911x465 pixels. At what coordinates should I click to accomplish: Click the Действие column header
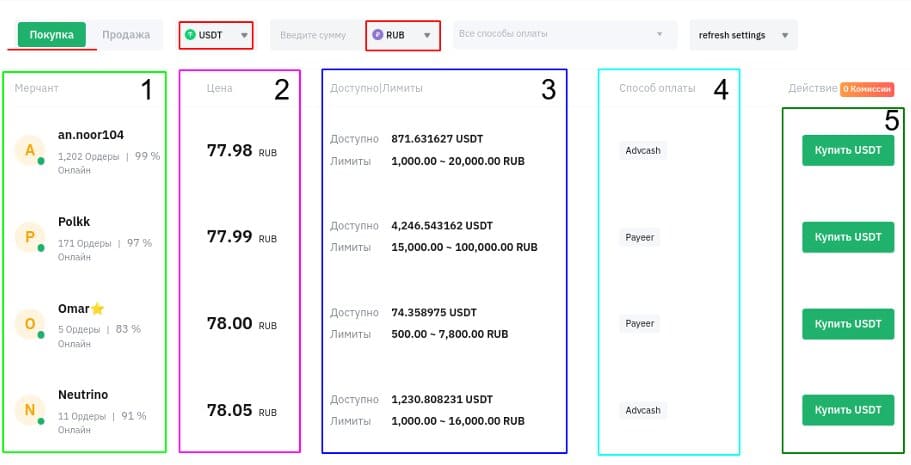tap(813, 88)
